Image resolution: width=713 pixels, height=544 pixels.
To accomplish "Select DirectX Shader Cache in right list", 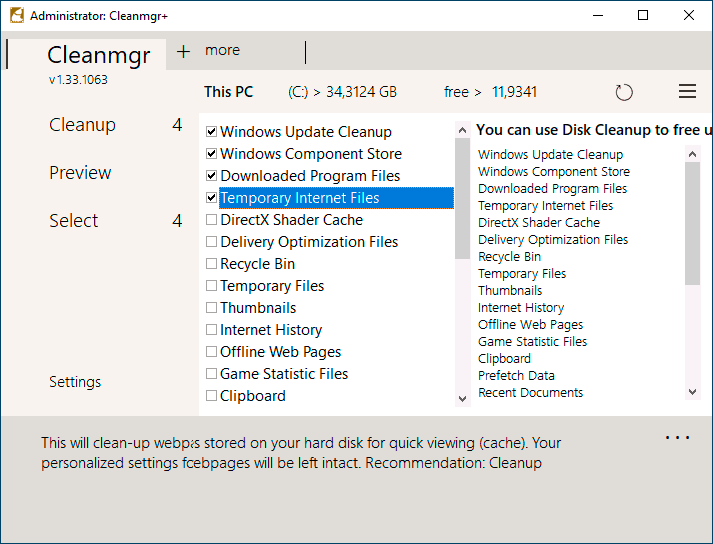I will click(x=539, y=222).
